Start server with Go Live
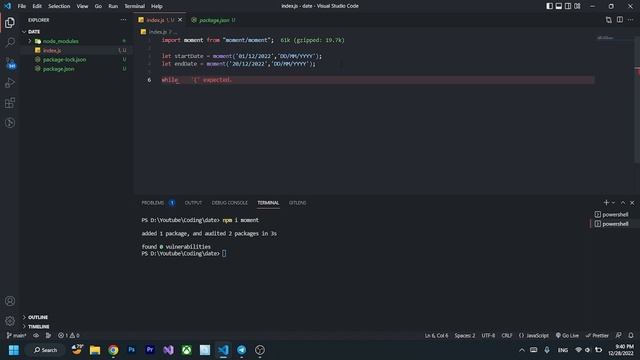This screenshot has width=640, height=360. coord(567,336)
